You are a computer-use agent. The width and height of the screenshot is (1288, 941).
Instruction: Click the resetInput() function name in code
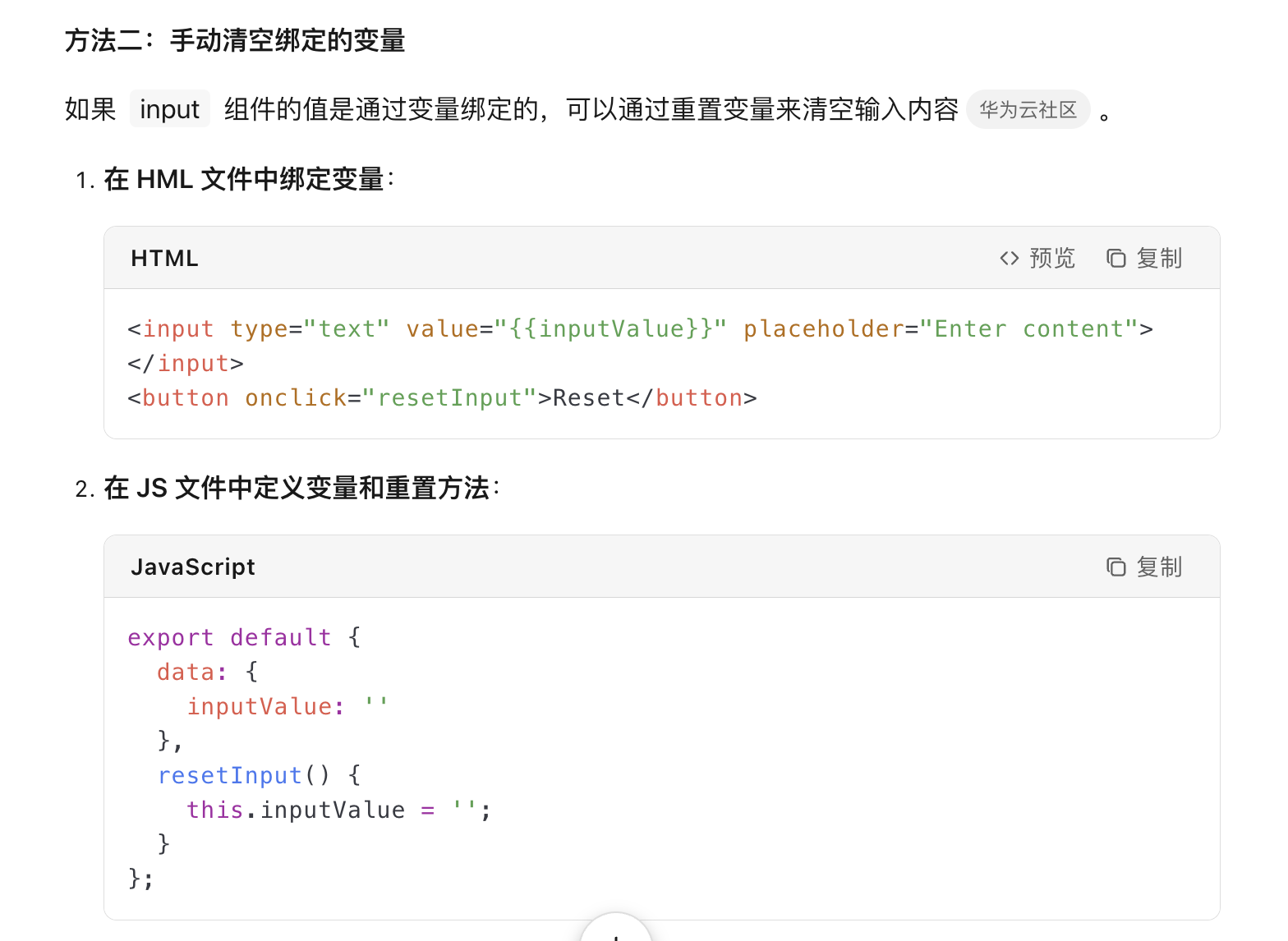tap(230, 776)
